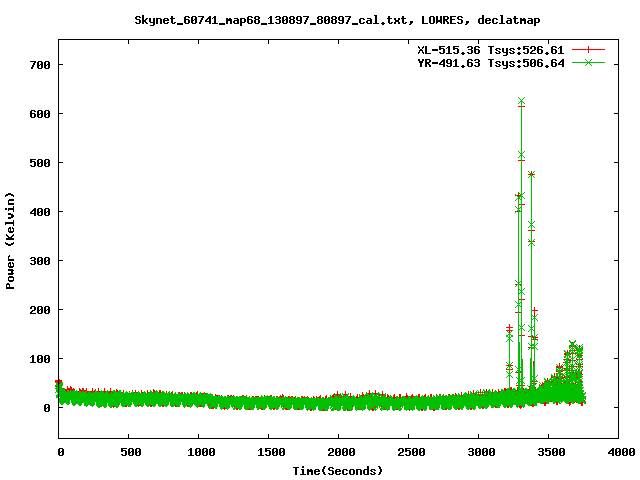Click the y-axis tick label 100

40,359
